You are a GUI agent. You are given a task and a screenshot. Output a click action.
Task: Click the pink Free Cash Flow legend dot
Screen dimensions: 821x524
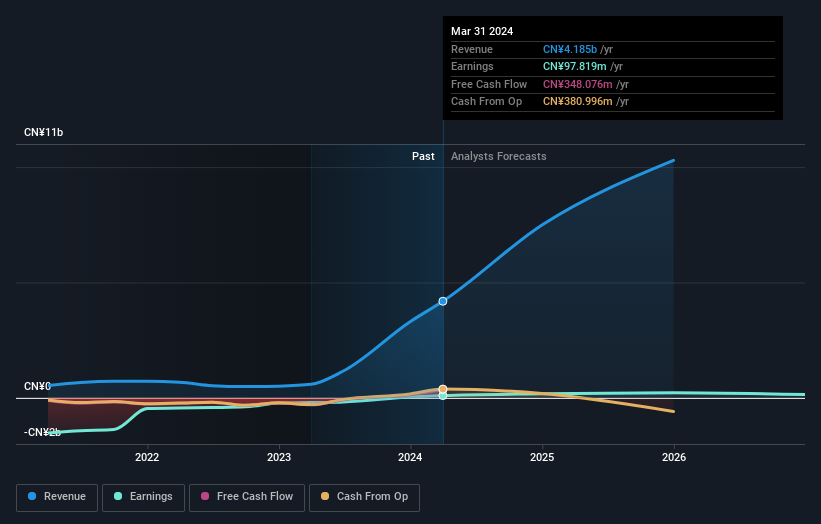(x=205, y=496)
